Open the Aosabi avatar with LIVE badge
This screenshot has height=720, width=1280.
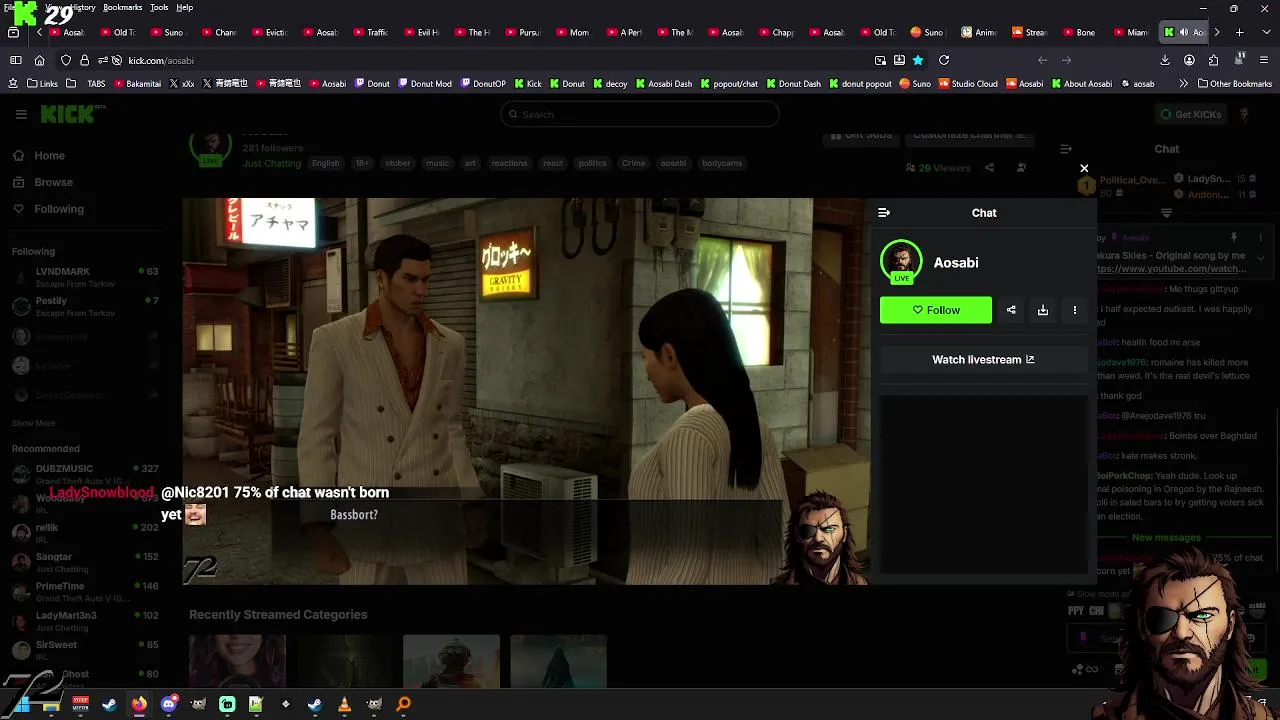click(x=901, y=262)
